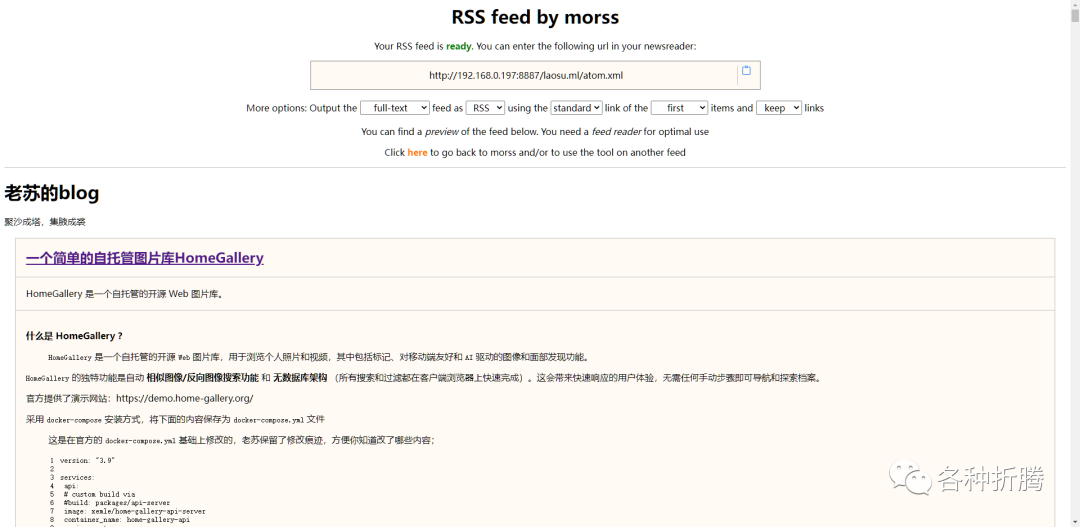Click the code line "container_name: home-gallery-api"
Image resolution: width=1080 pixels, height=527 pixels.
[127, 520]
